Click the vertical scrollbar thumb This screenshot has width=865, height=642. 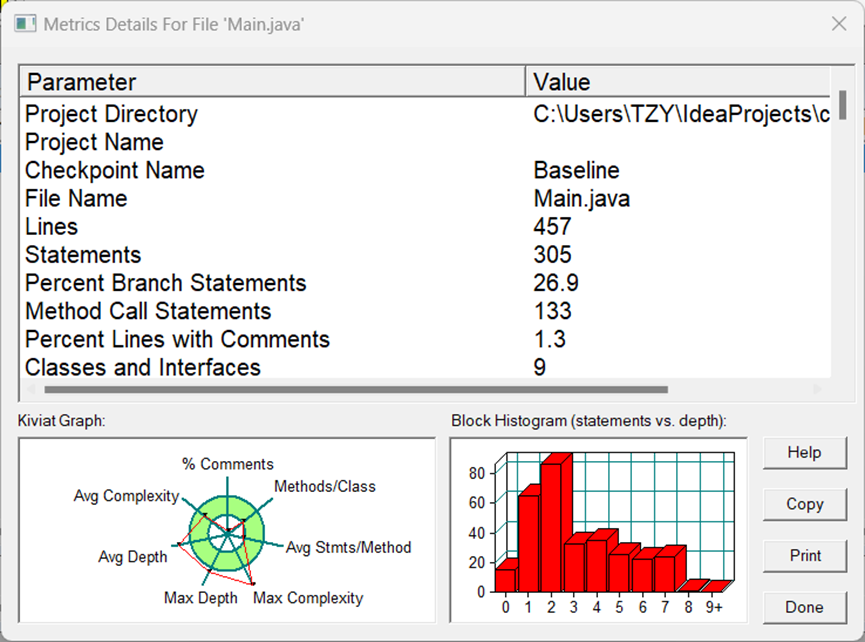click(x=842, y=105)
